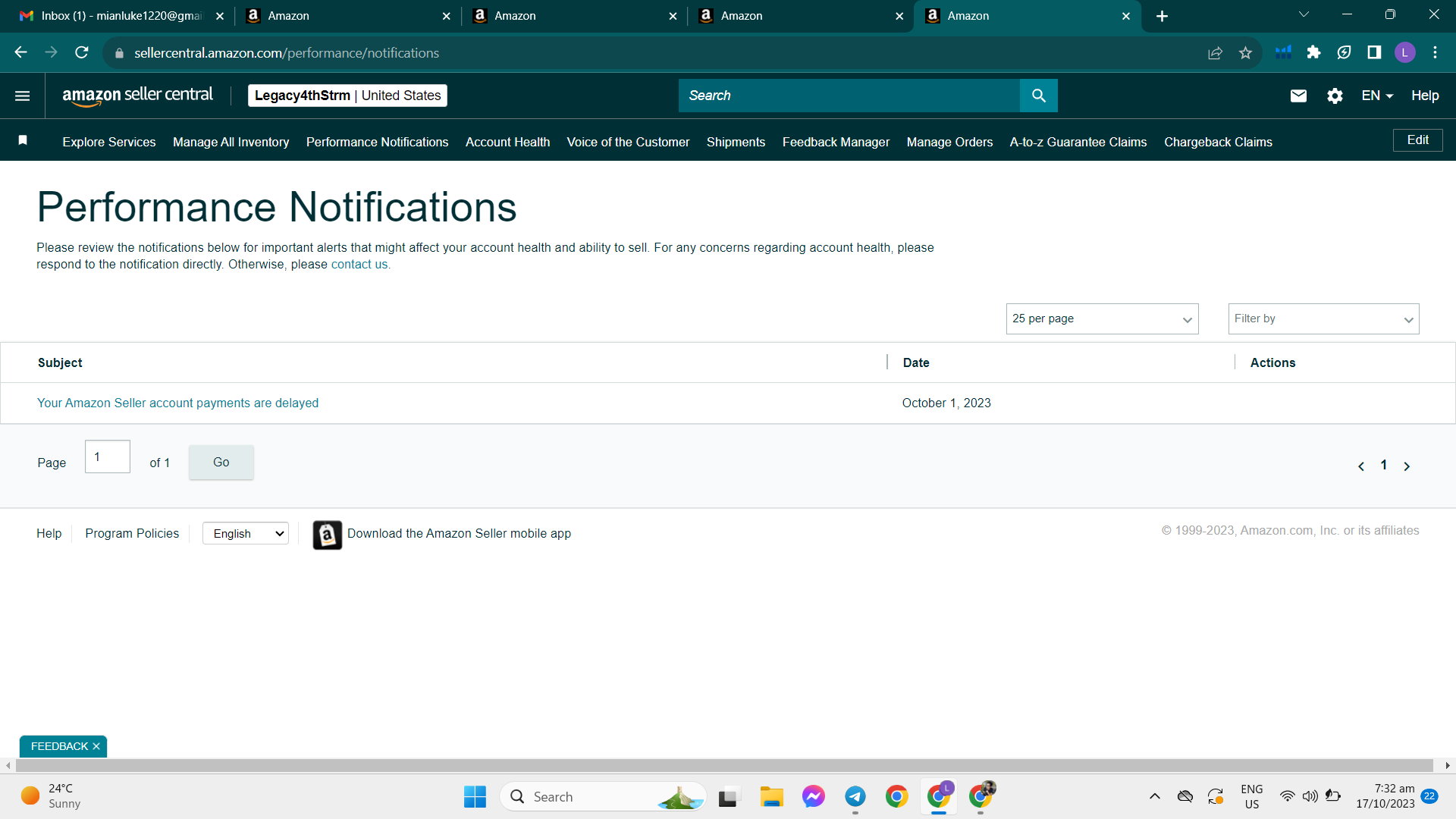This screenshot has width=1456, height=819.
Task: Click the Amazon Seller Central logo
Action: [137, 96]
